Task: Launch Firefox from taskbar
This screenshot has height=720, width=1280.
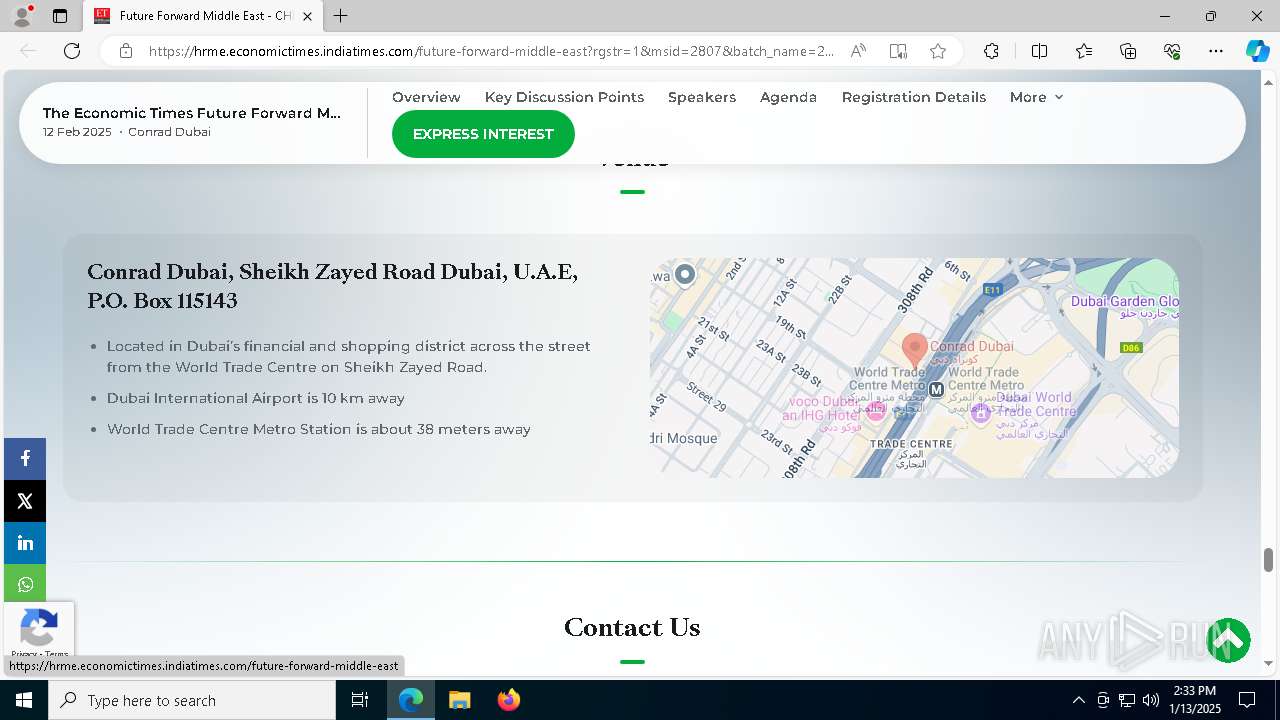Action: (x=508, y=700)
